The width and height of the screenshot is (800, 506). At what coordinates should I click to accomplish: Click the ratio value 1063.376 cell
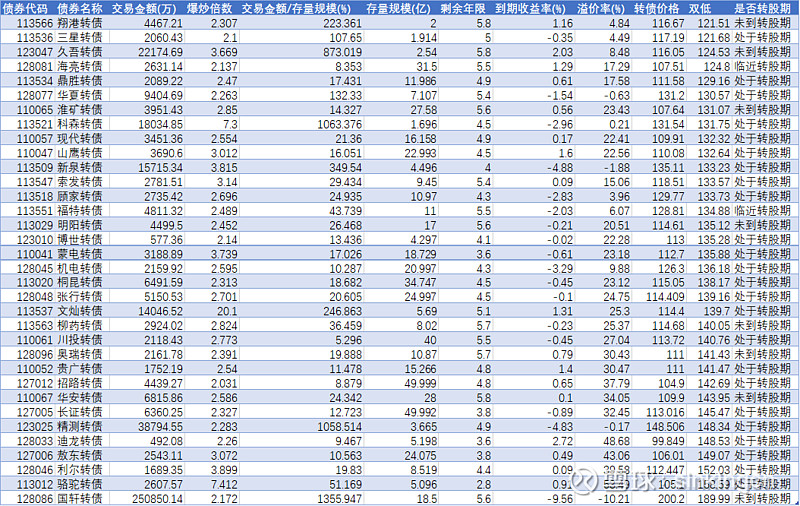tap(339, 124)
